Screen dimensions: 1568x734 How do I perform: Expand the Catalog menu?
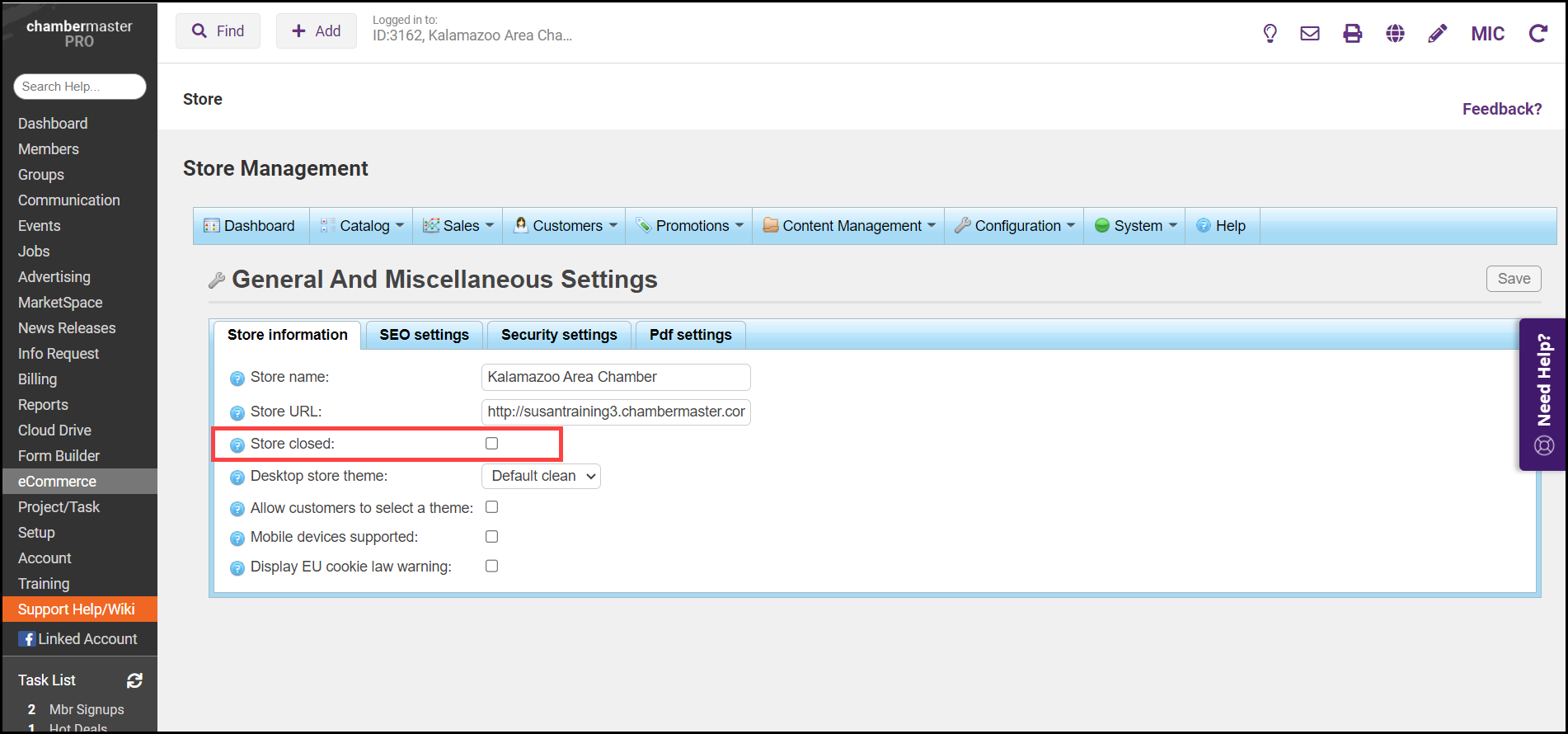364,226
